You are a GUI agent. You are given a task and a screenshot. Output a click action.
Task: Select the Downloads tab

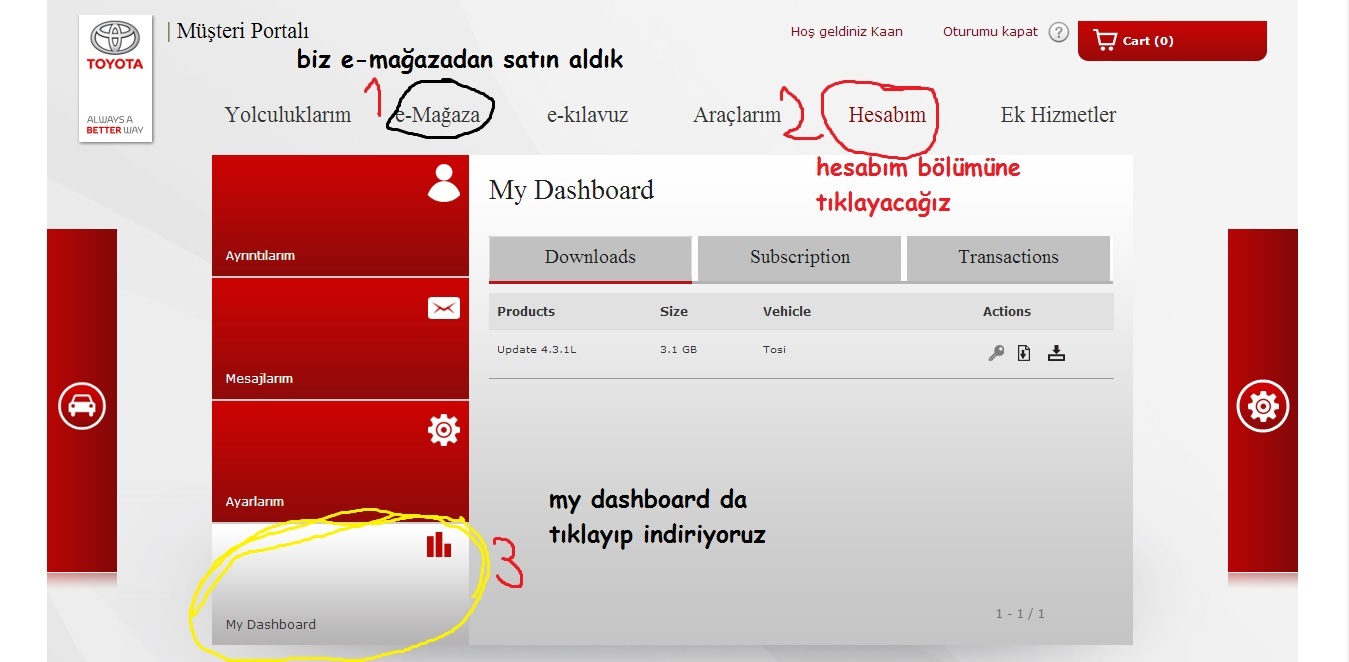pyautogui.click(x=590, y=258)
